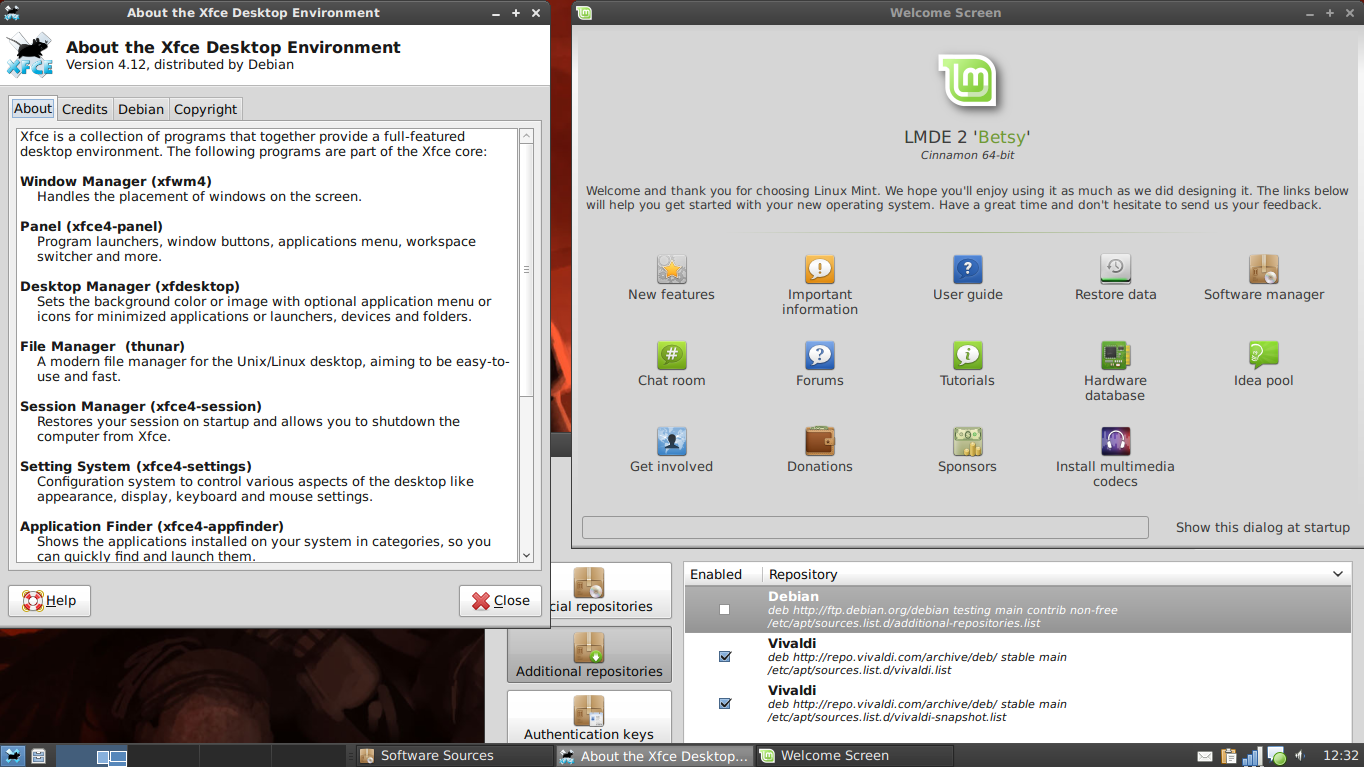This screenshot has width=1364, height=767.
Task: Launch Software manager from the Welcome Screen
Action: tap(1263, 269)
